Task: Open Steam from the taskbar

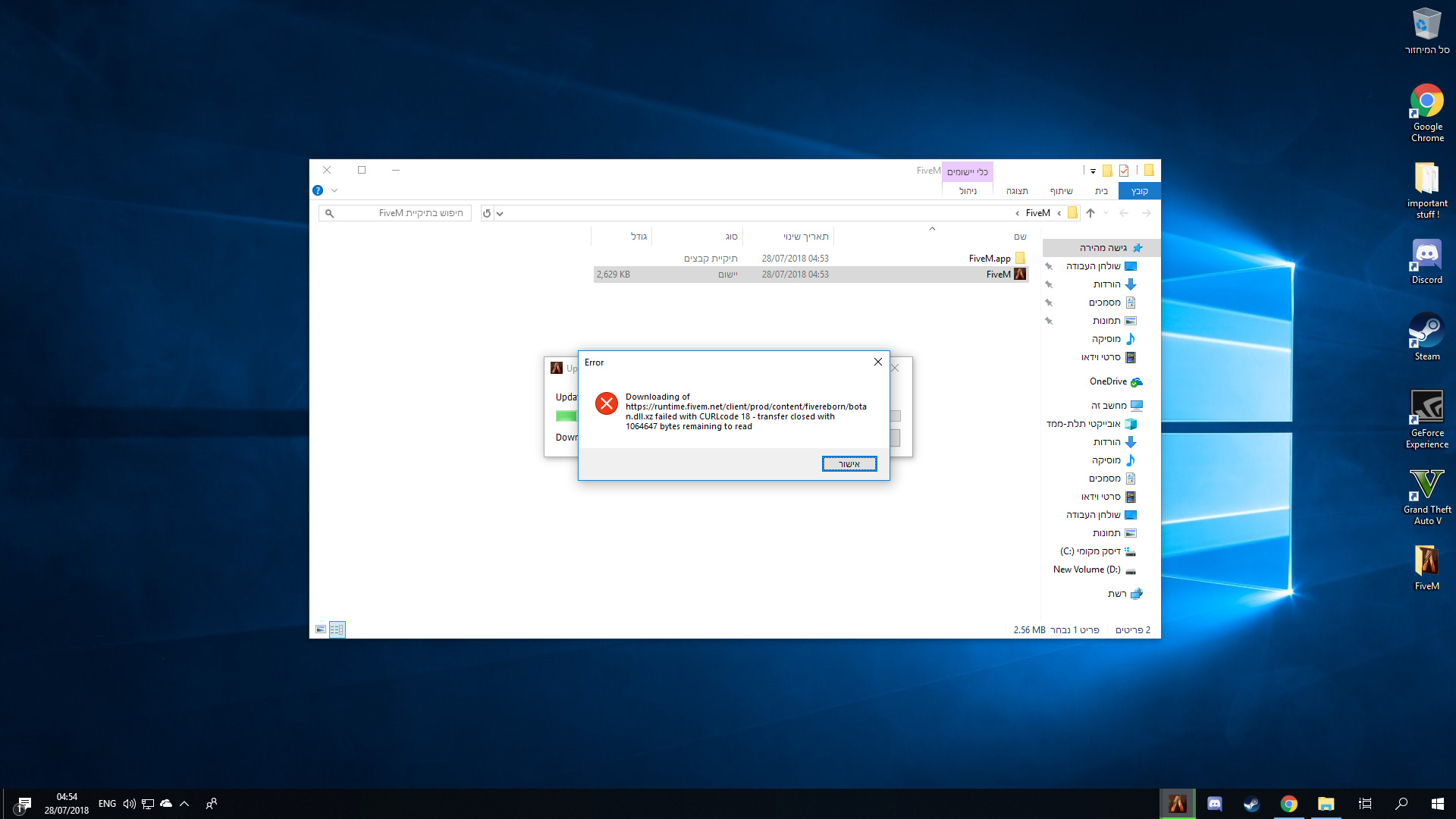Action: click(1251, 804)
